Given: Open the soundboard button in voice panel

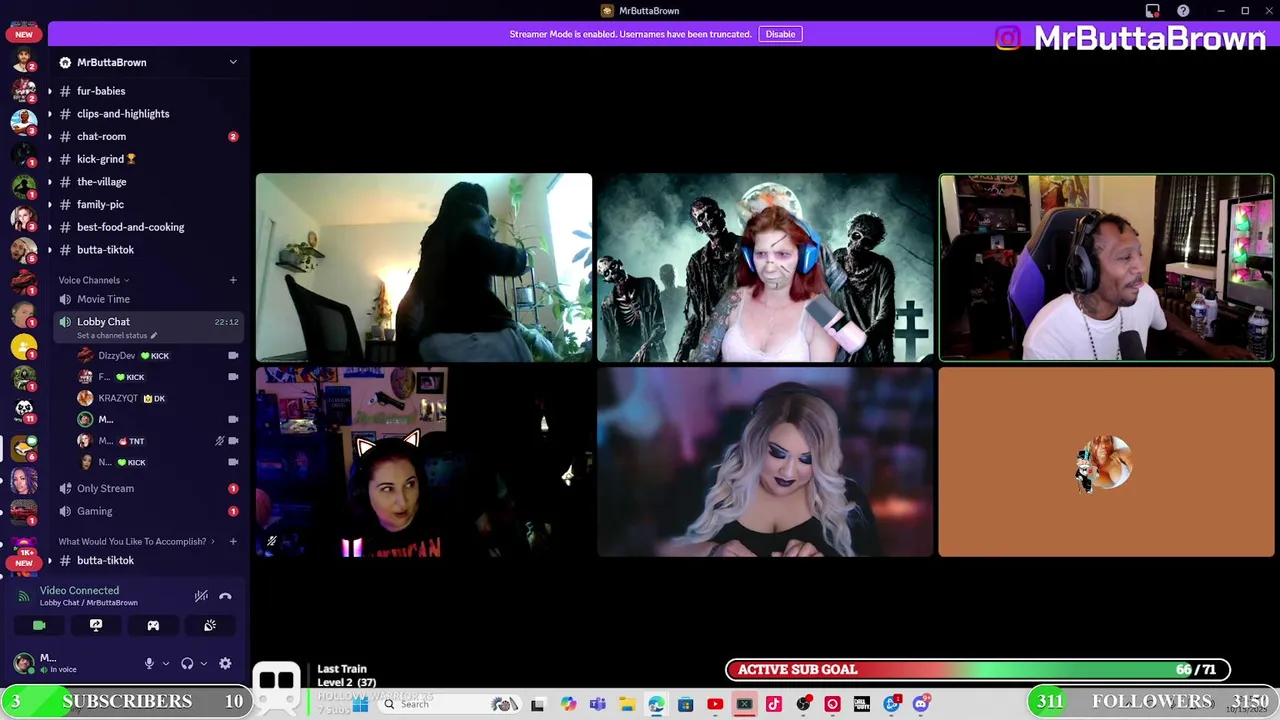Looking at the screenshot, I should click(x=210, y=625).
